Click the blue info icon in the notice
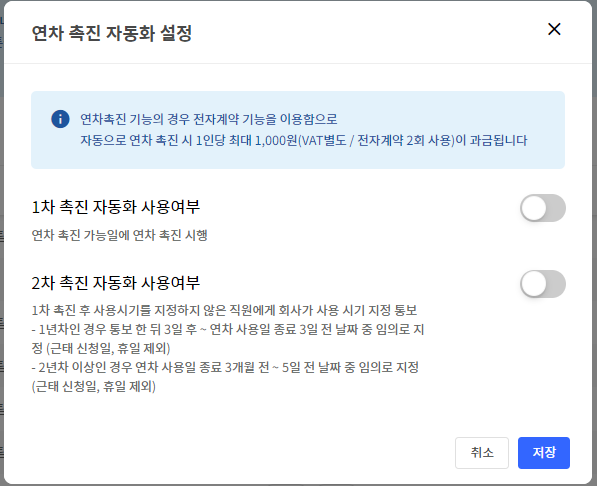 pyautogui.click(x=60, y=119)
